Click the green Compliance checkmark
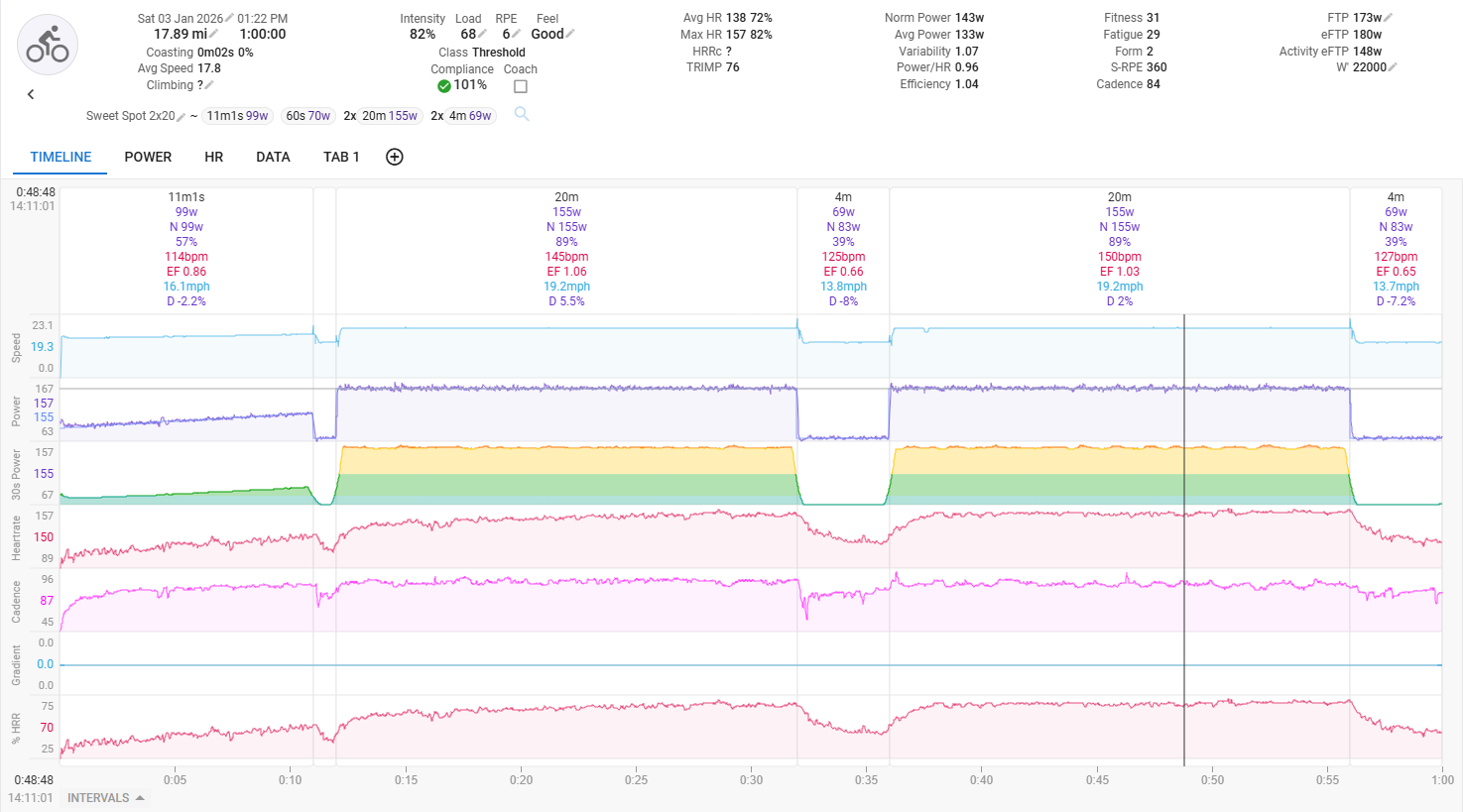 pos(443,86)
